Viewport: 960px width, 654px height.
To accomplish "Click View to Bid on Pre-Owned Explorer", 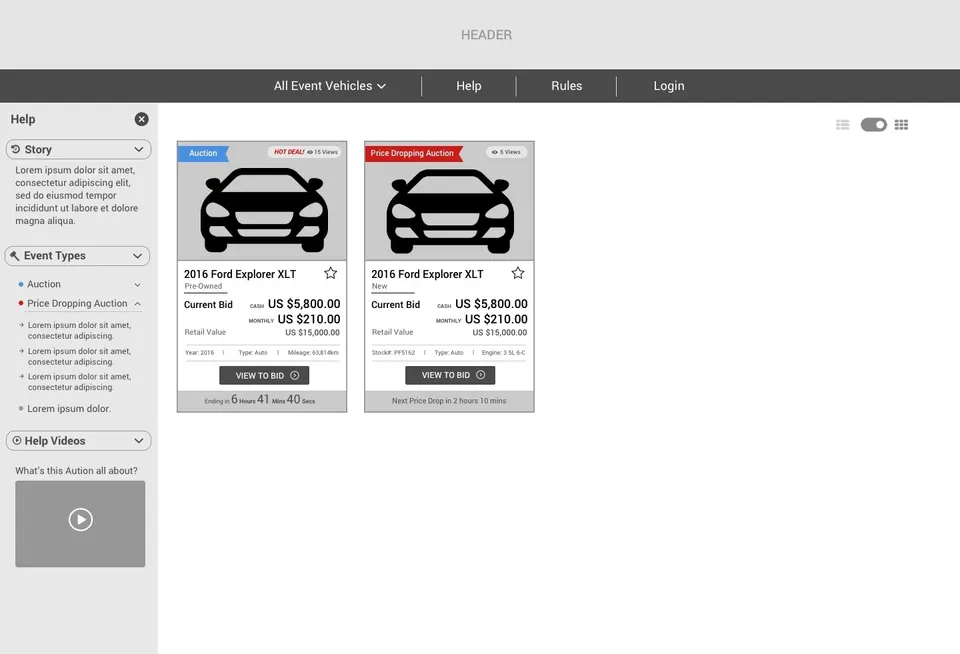I will pyautogui.click(x=264, y=375).
